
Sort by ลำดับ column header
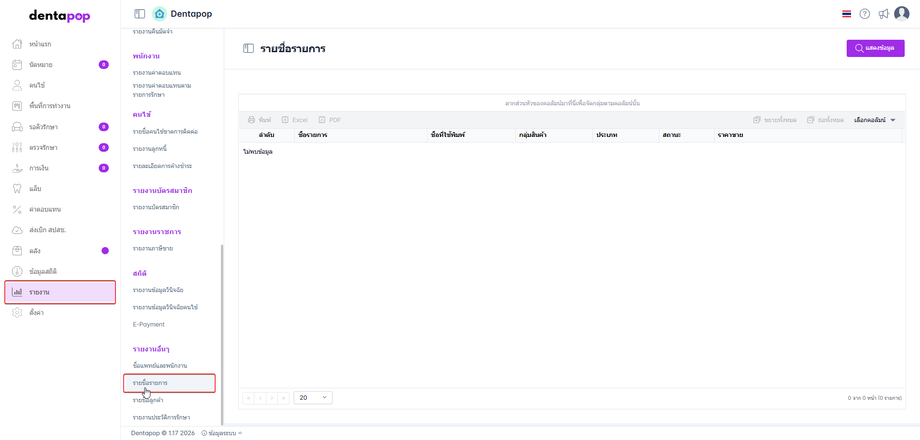click(268, 136)
